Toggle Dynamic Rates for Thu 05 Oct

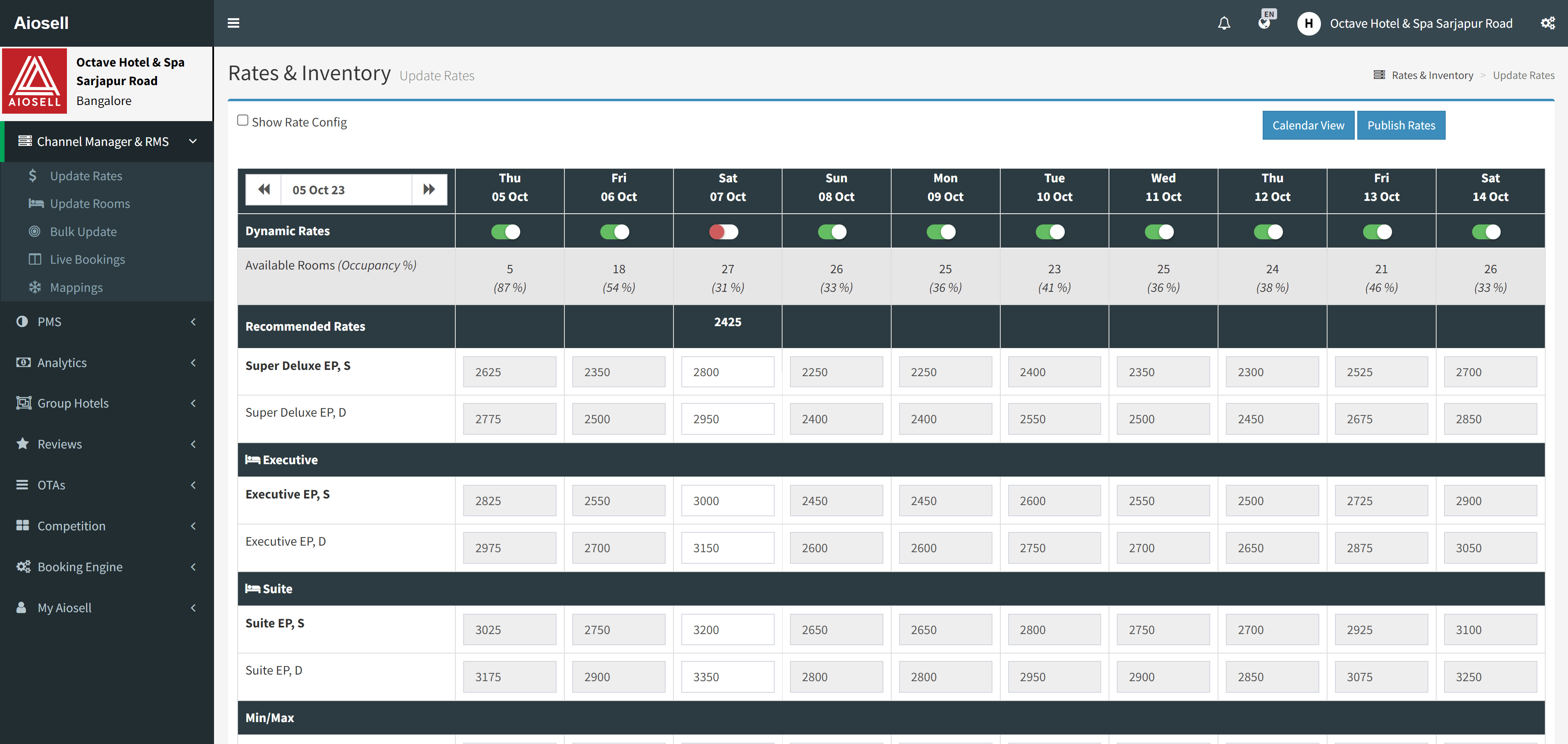506,231
